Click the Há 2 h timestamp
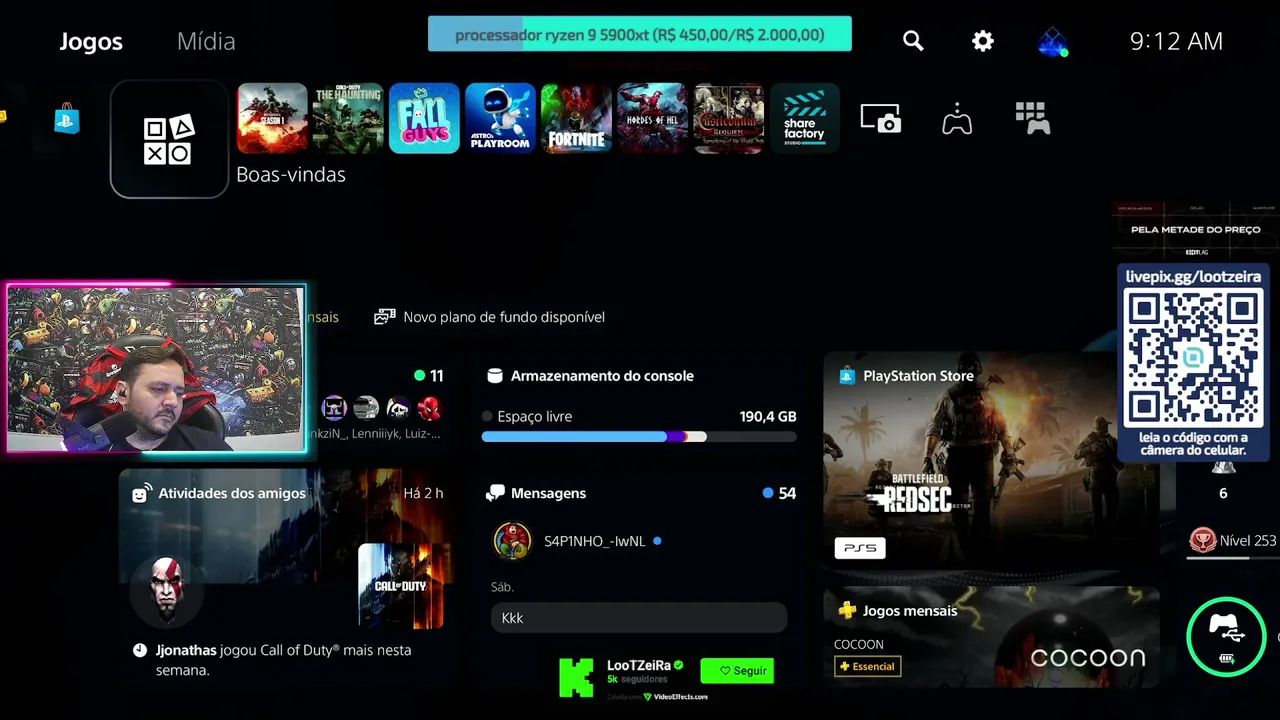Image resolution: width=1280 pixels, height=720 pixels. point(423,493)
